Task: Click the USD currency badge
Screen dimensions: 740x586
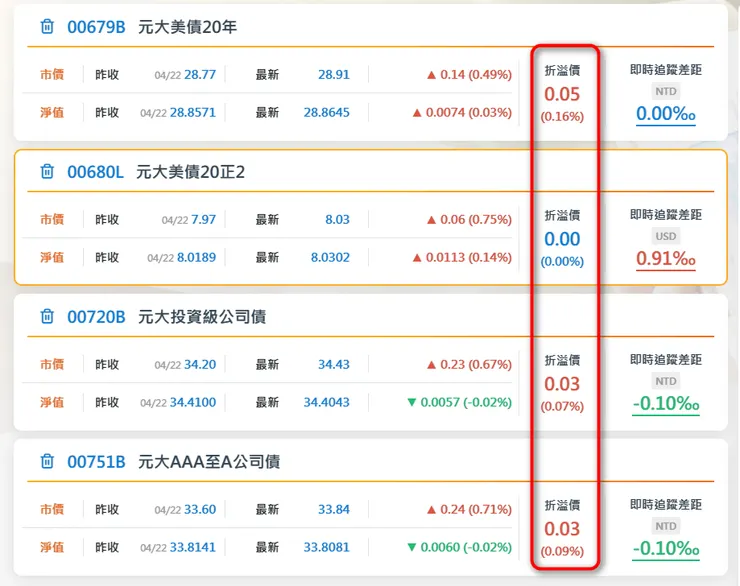Action: tap(665, 236)
